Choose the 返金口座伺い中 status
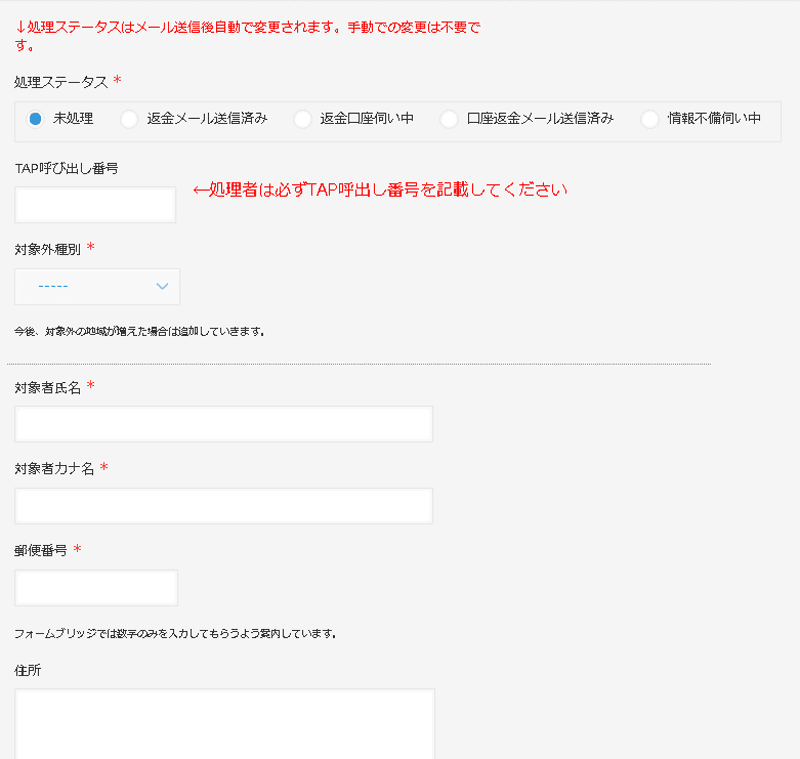This screenshot has height=759, width=800. click(x=303, y=119)
